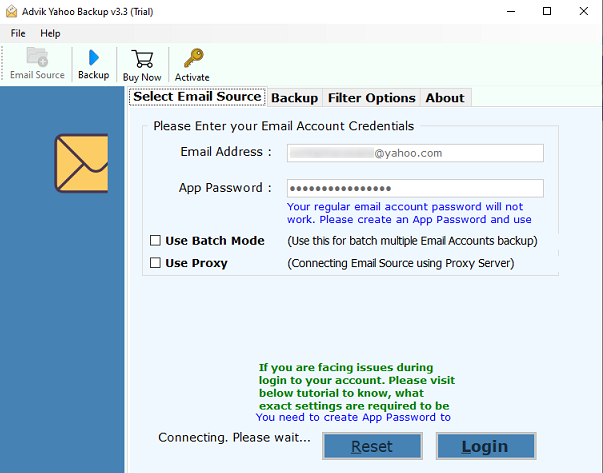Image resolution: width=603 pixels, height=473 pixels.
Task: Click the green login issues tutorial text
Action: pos(356,386)
